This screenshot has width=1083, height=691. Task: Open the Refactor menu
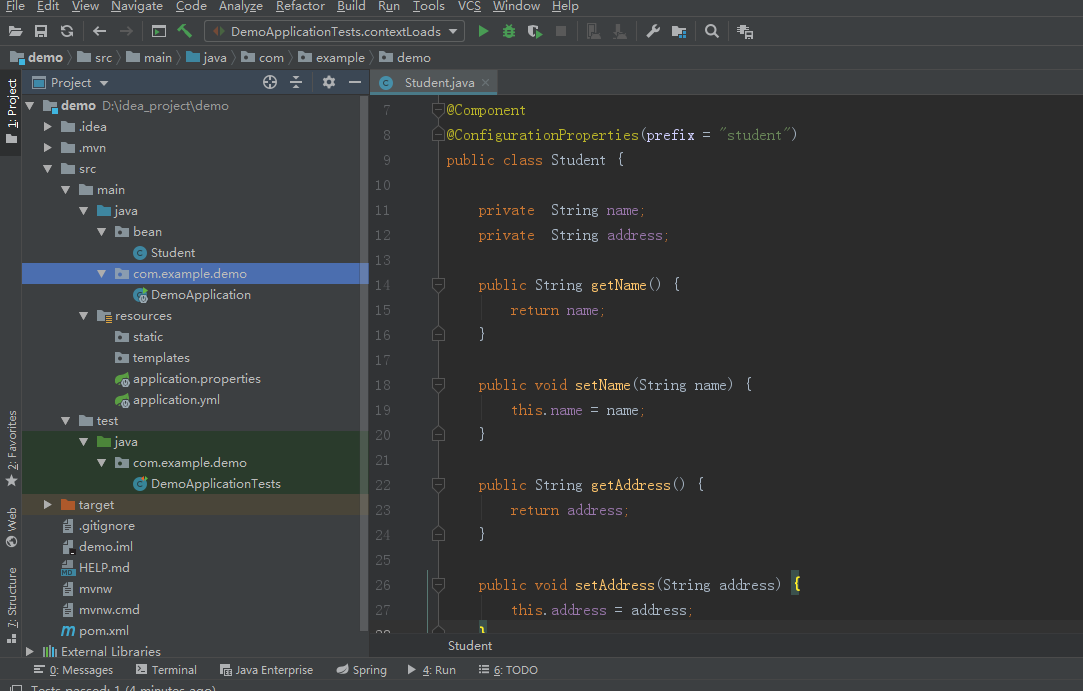click(300, 6)
